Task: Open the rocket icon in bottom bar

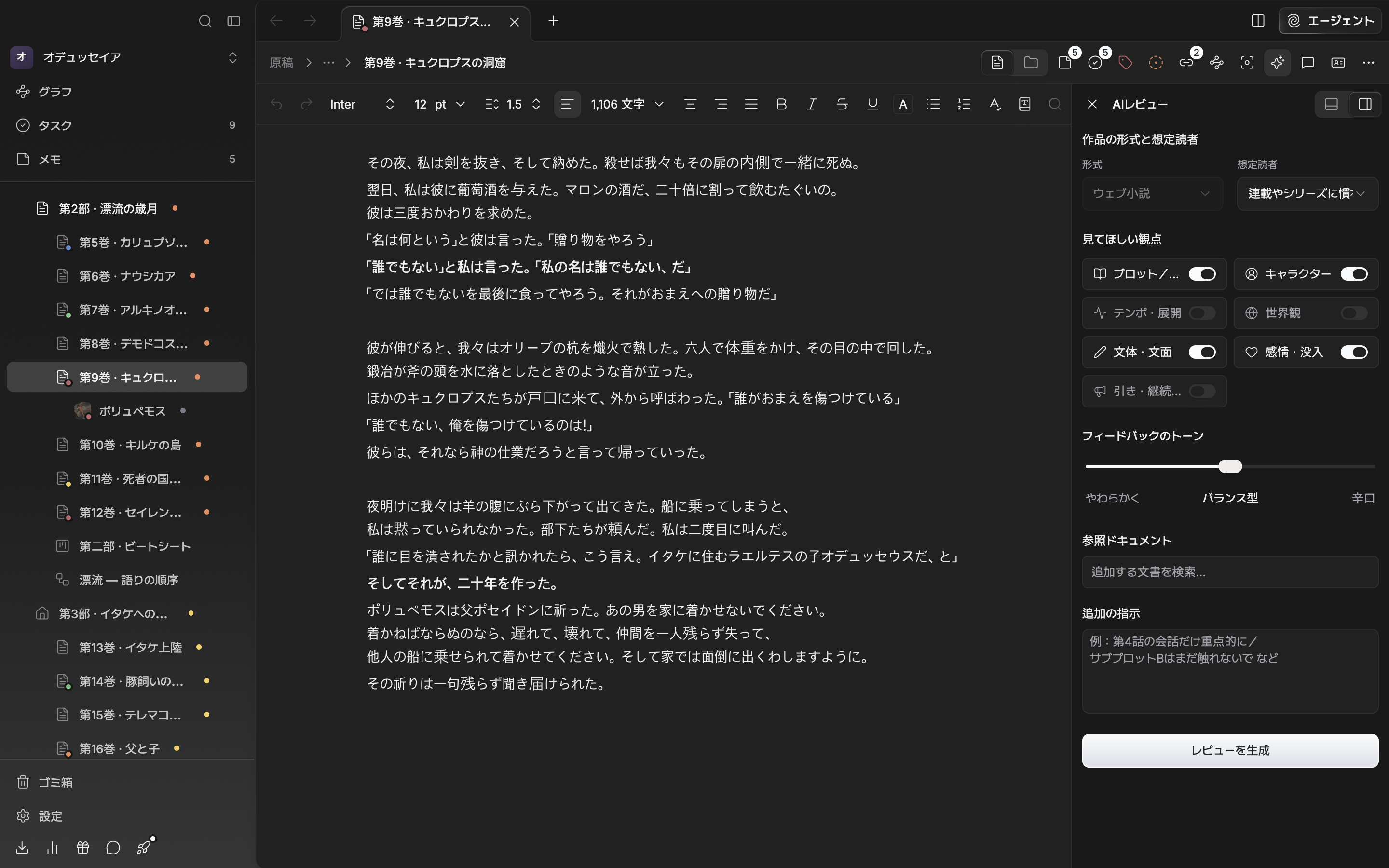Action: click(144, 847)
